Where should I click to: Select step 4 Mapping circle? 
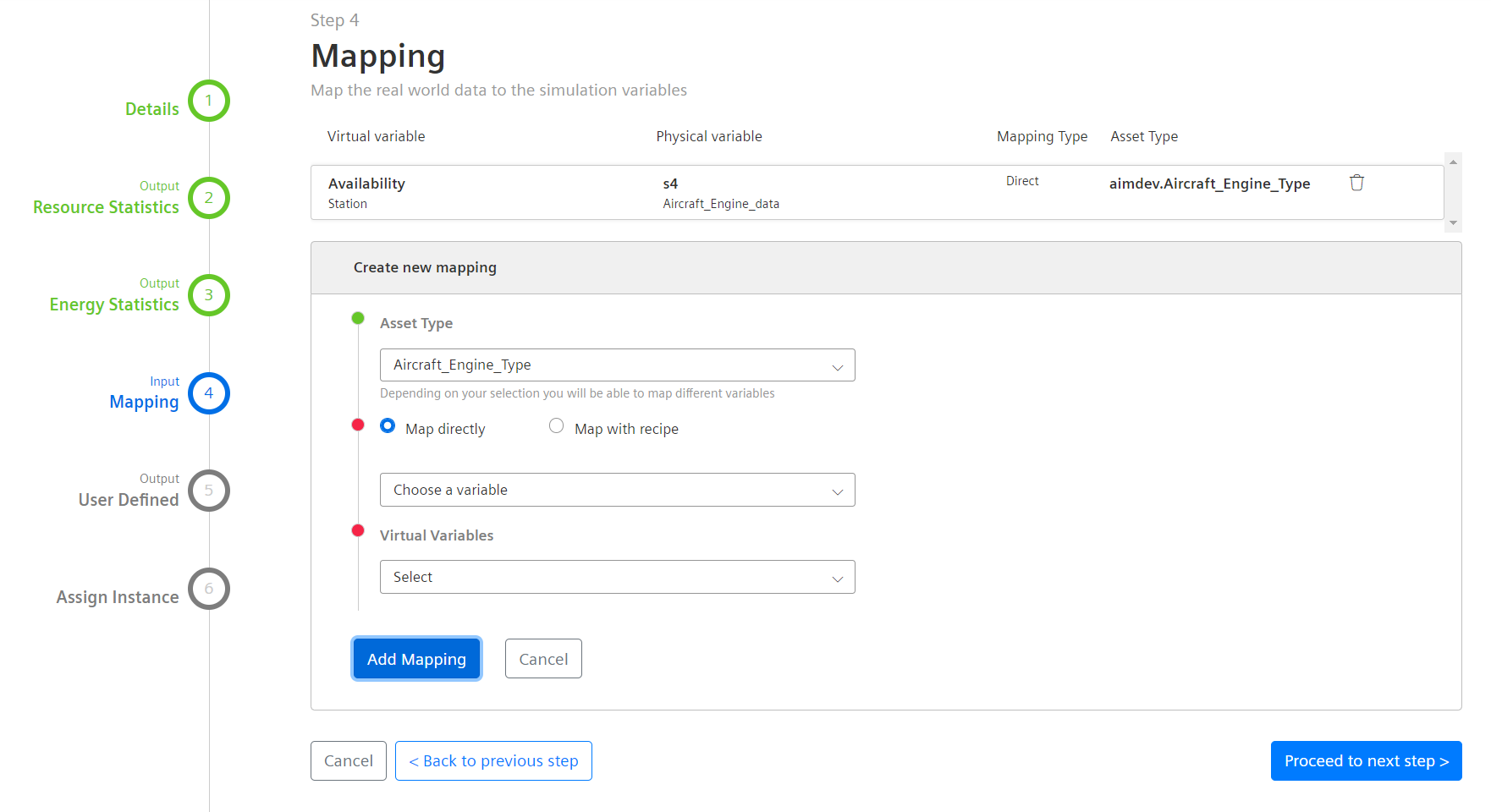pyautogui.click(x=209, y=393)
